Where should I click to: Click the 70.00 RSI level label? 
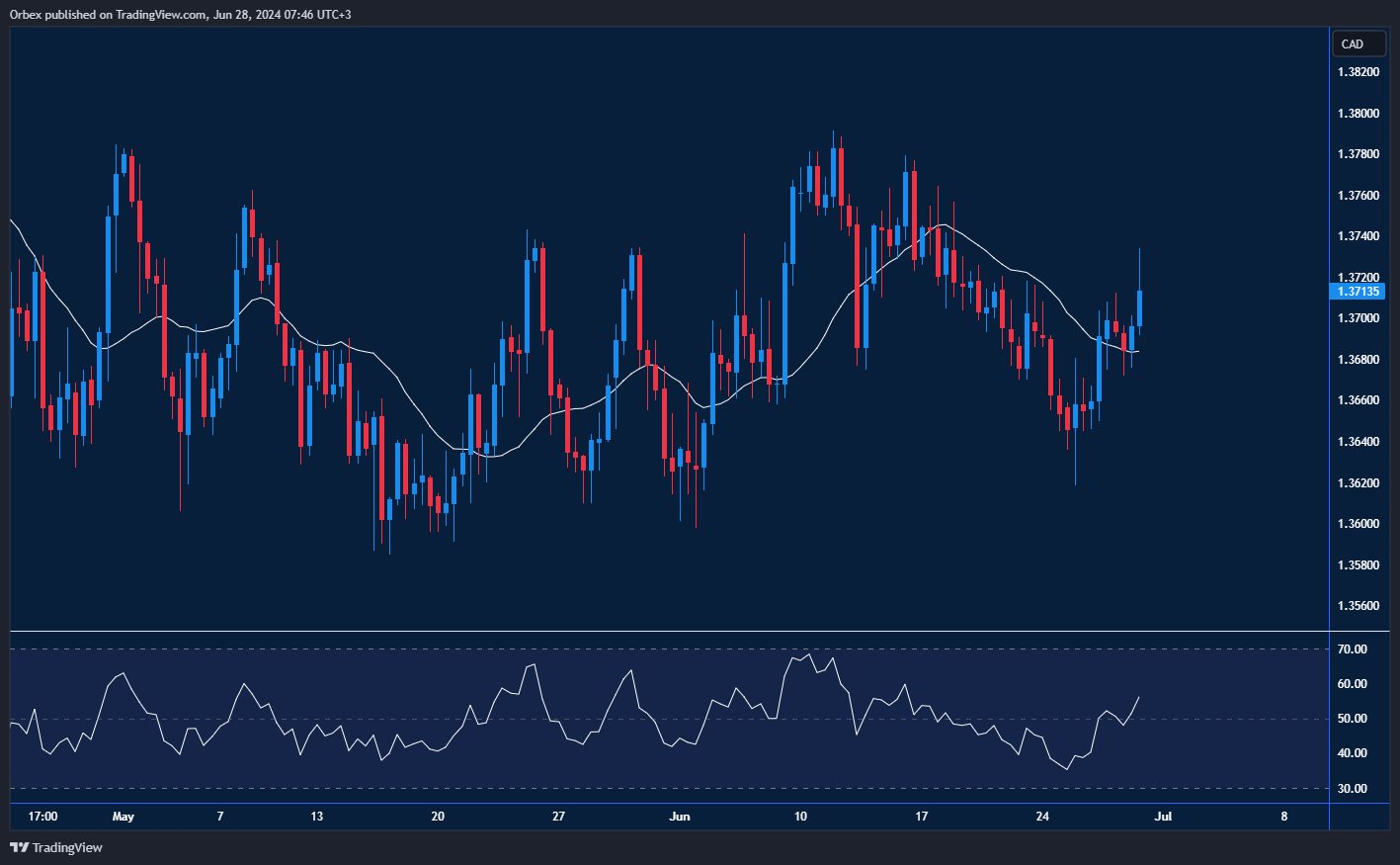[x=1353, y=649]
